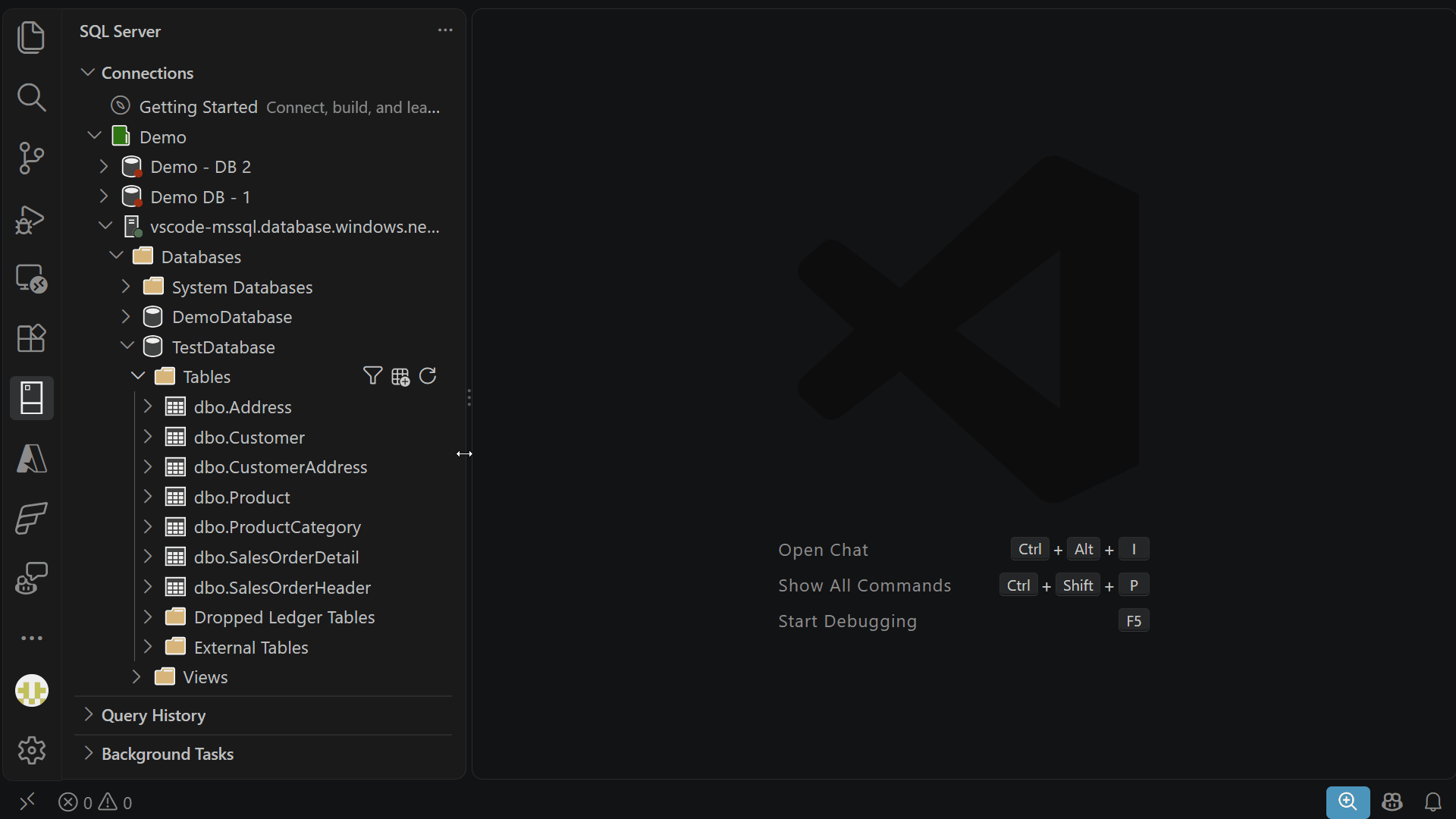Open the Explorer view in activity bar

click(31, 37)
